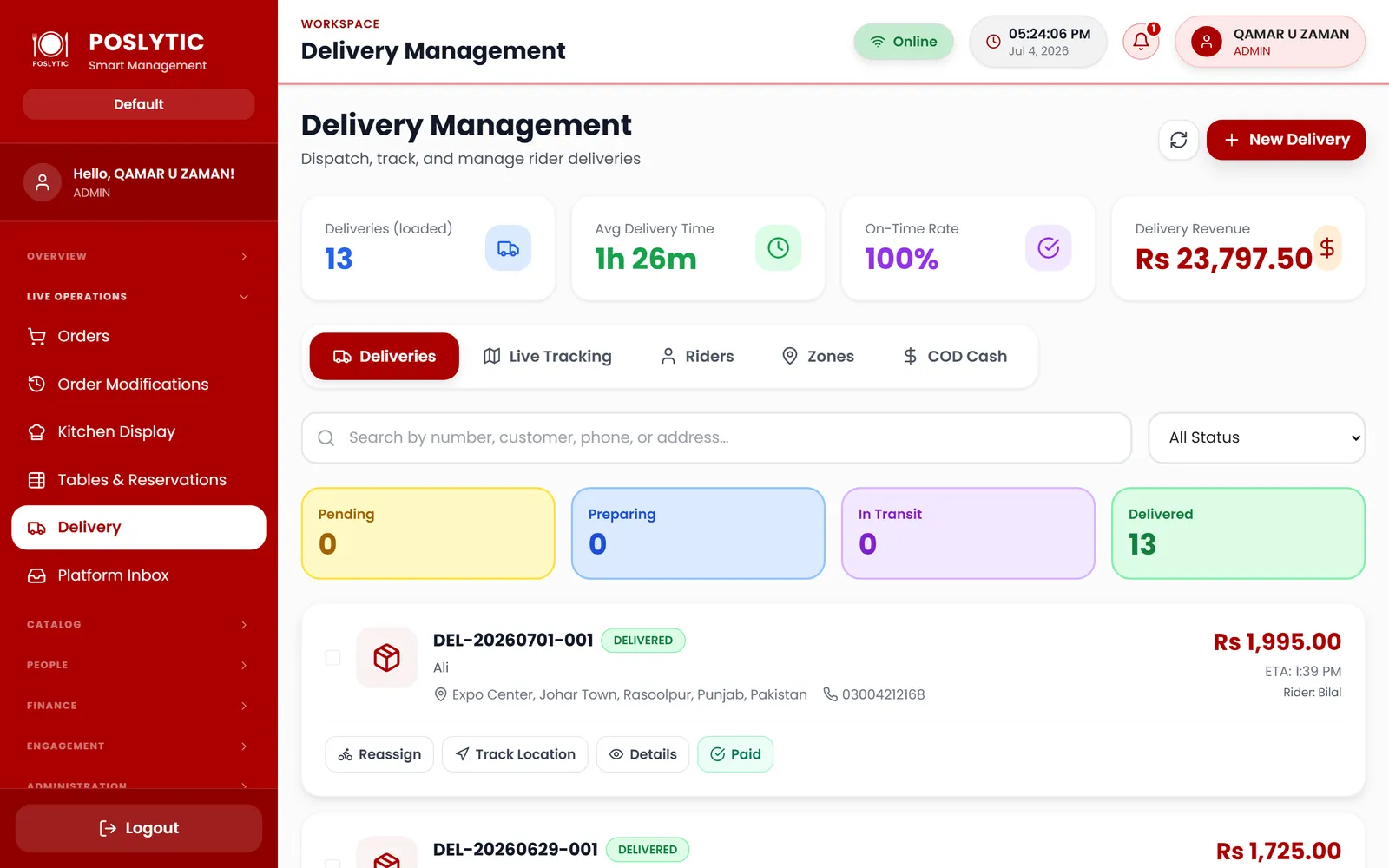Go to Kitchen Display

click(139, 431)
